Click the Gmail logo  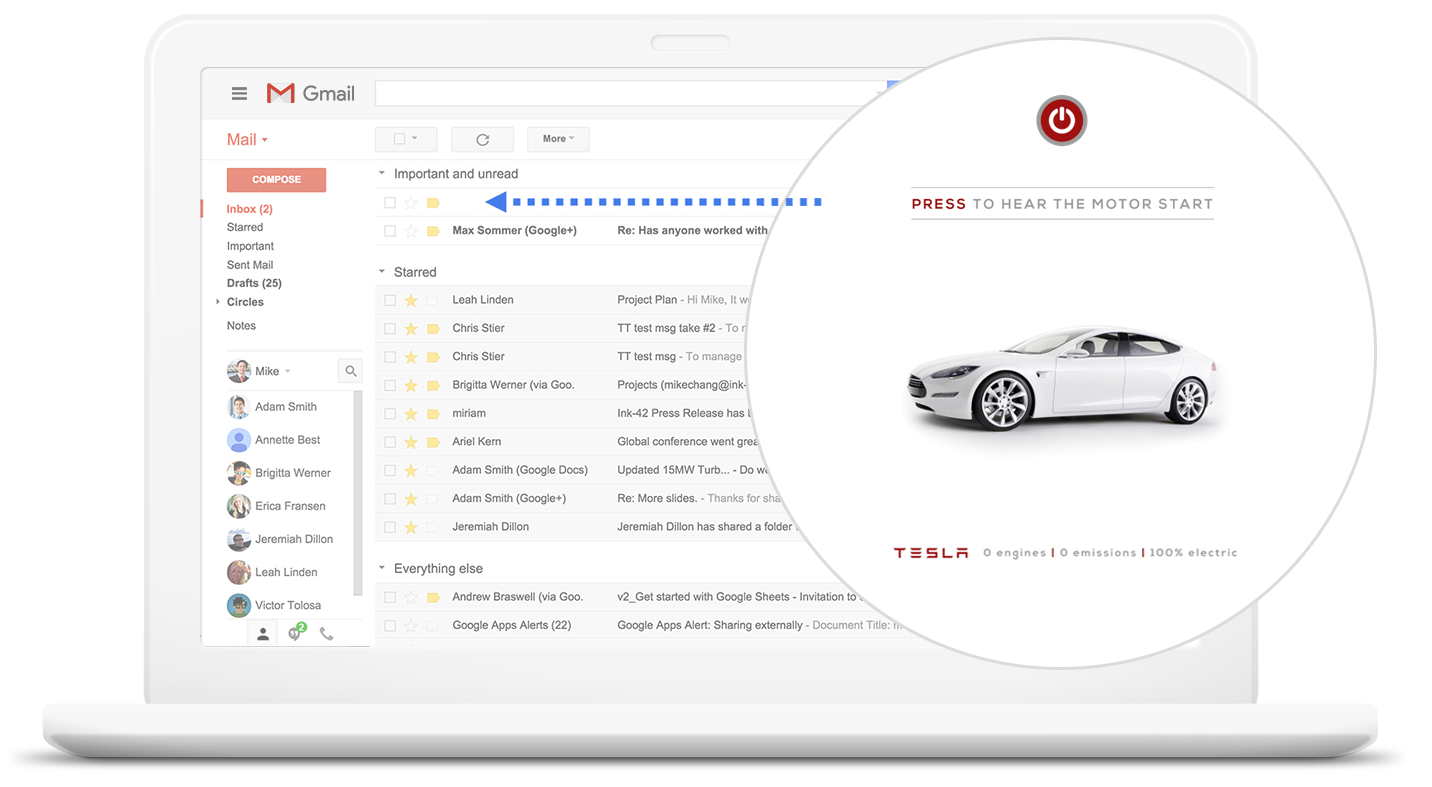point(310,93)
